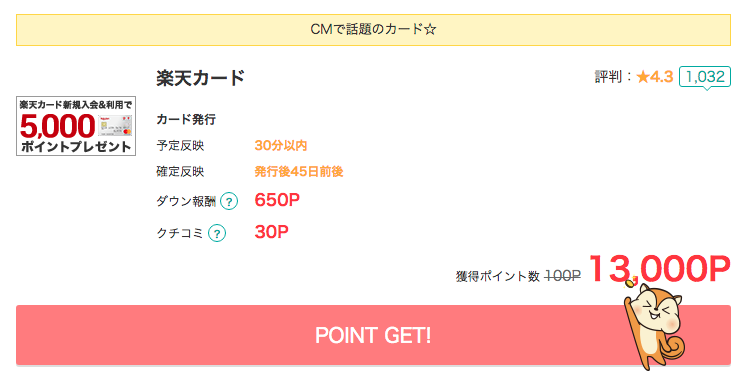748x376 pixels.
Task: Click the POINT GET! button
Action: pos(373,335)
